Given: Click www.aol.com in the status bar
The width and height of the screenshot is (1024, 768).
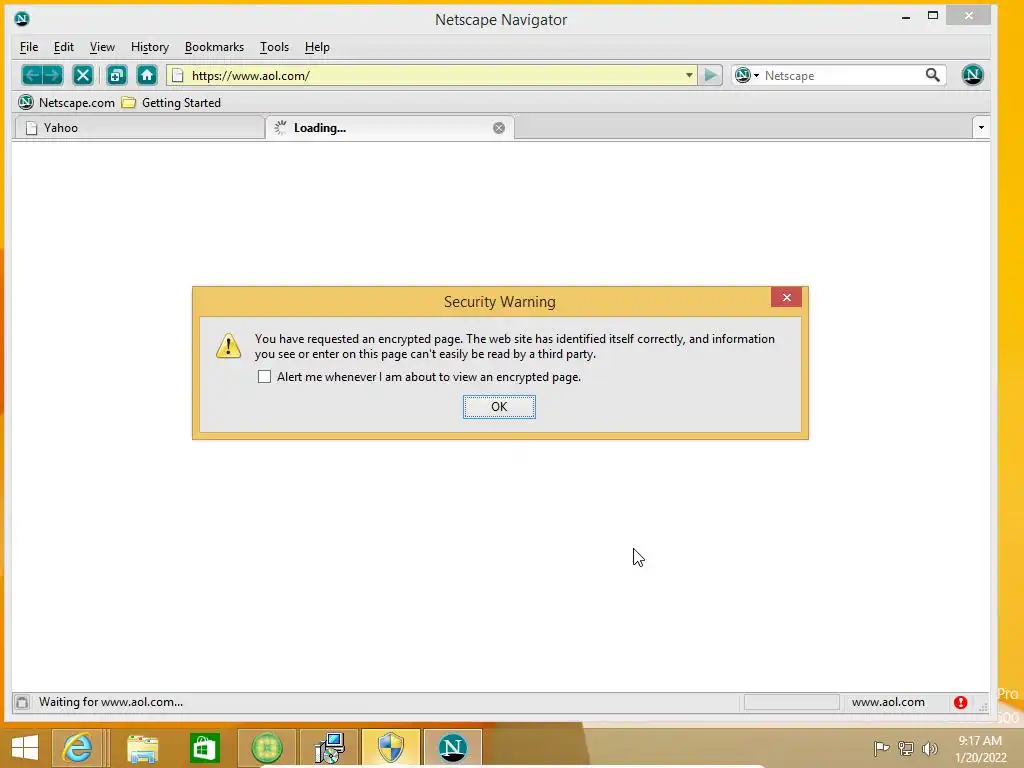Looking at the screenshot, I should click(x=888, y=702).
